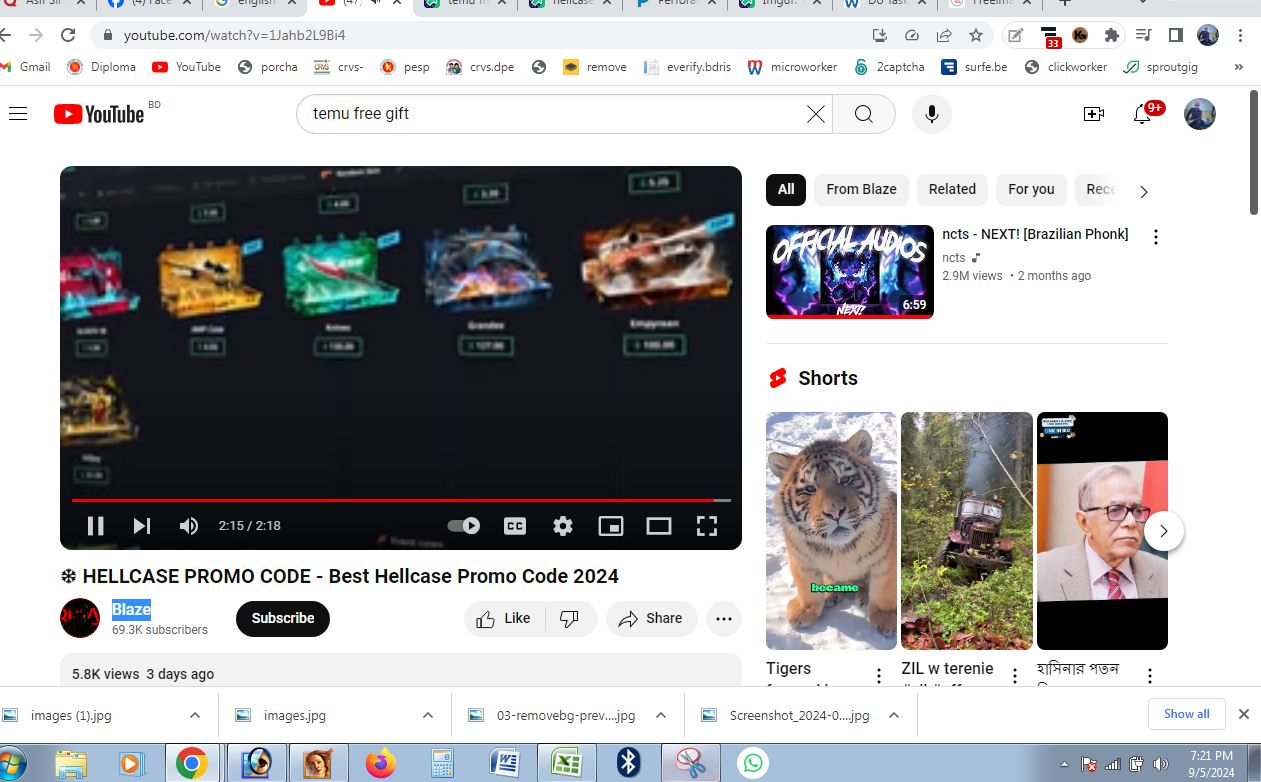The height and width of the screenshot is (782, 1261).
Task: Dislike the video
Action: [x=570, y=619]
